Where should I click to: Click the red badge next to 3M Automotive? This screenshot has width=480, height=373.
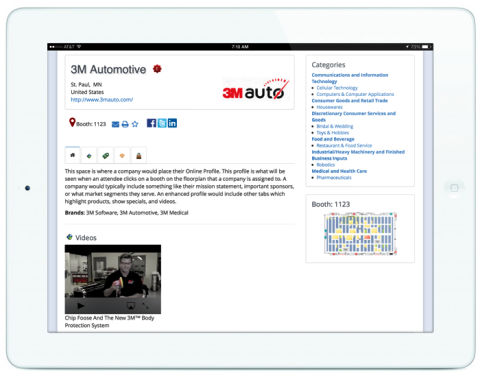click(x=157, y=69)
